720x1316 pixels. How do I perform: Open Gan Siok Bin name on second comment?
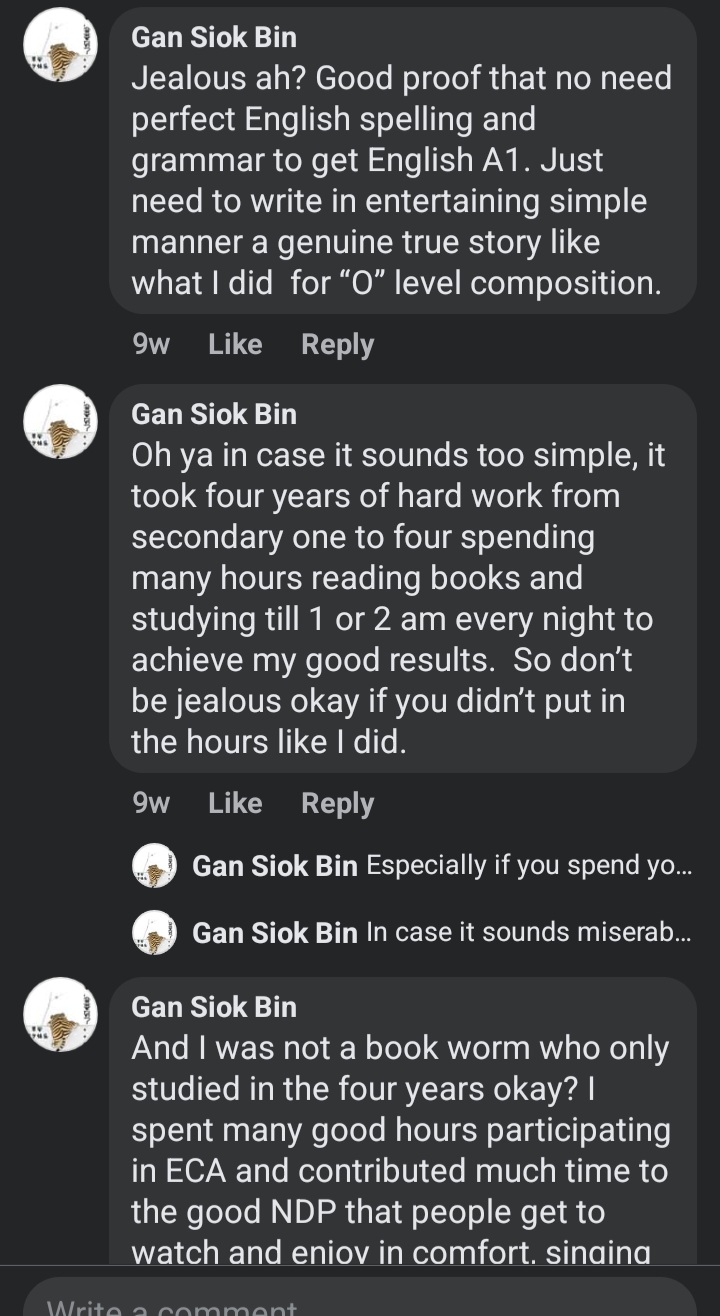(x=214, y=414)
